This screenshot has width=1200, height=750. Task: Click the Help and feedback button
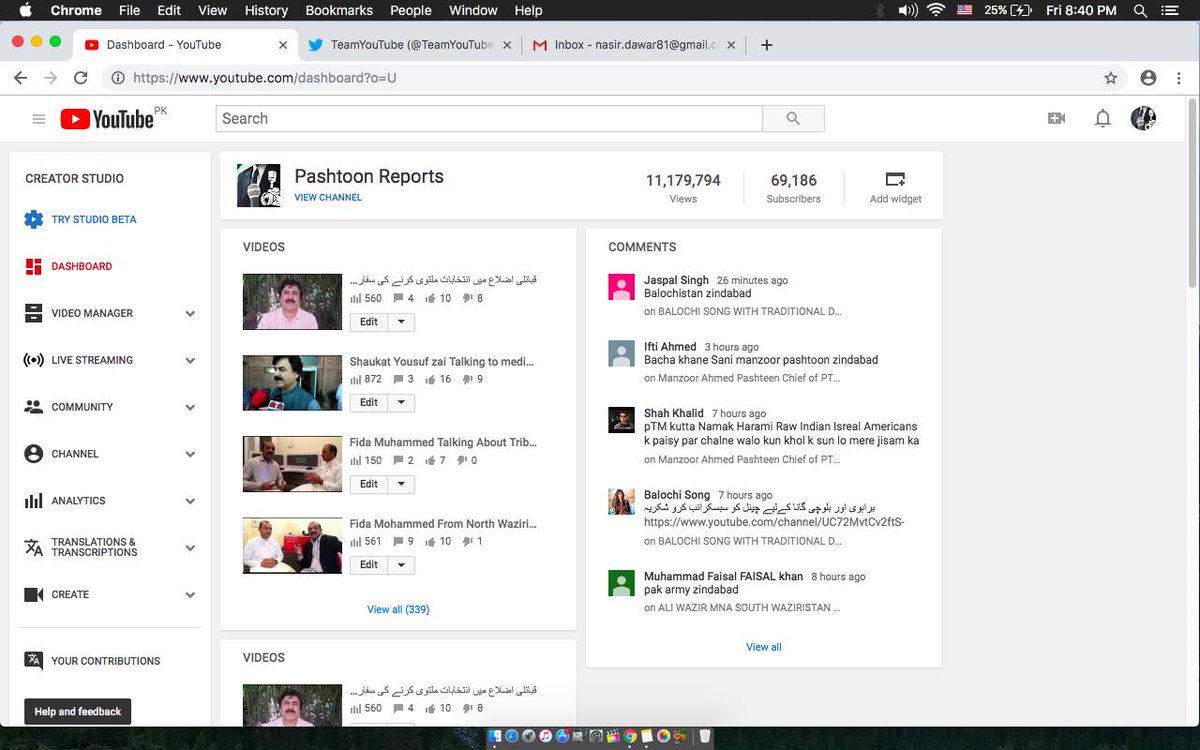coord(78,712)
